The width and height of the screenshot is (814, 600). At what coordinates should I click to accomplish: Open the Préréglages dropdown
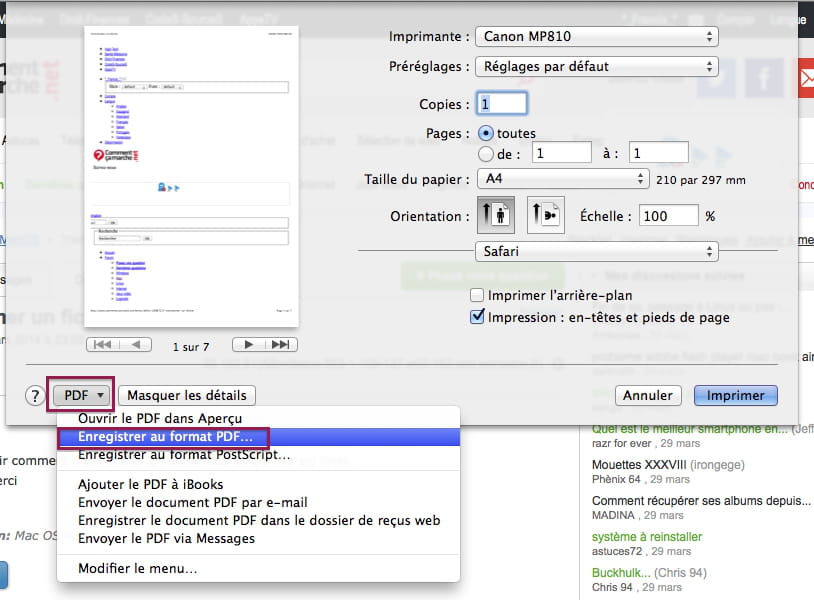pos(596,66)
